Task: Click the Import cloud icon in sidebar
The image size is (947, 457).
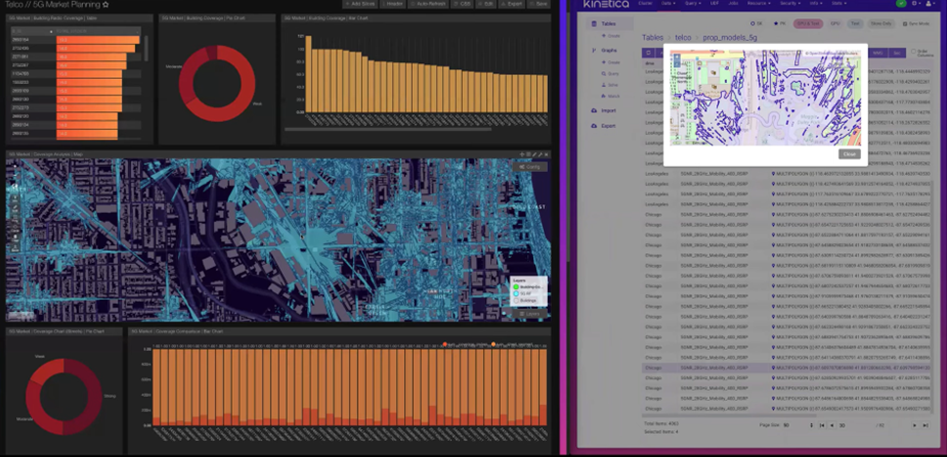Action: [x=594, y=110]
